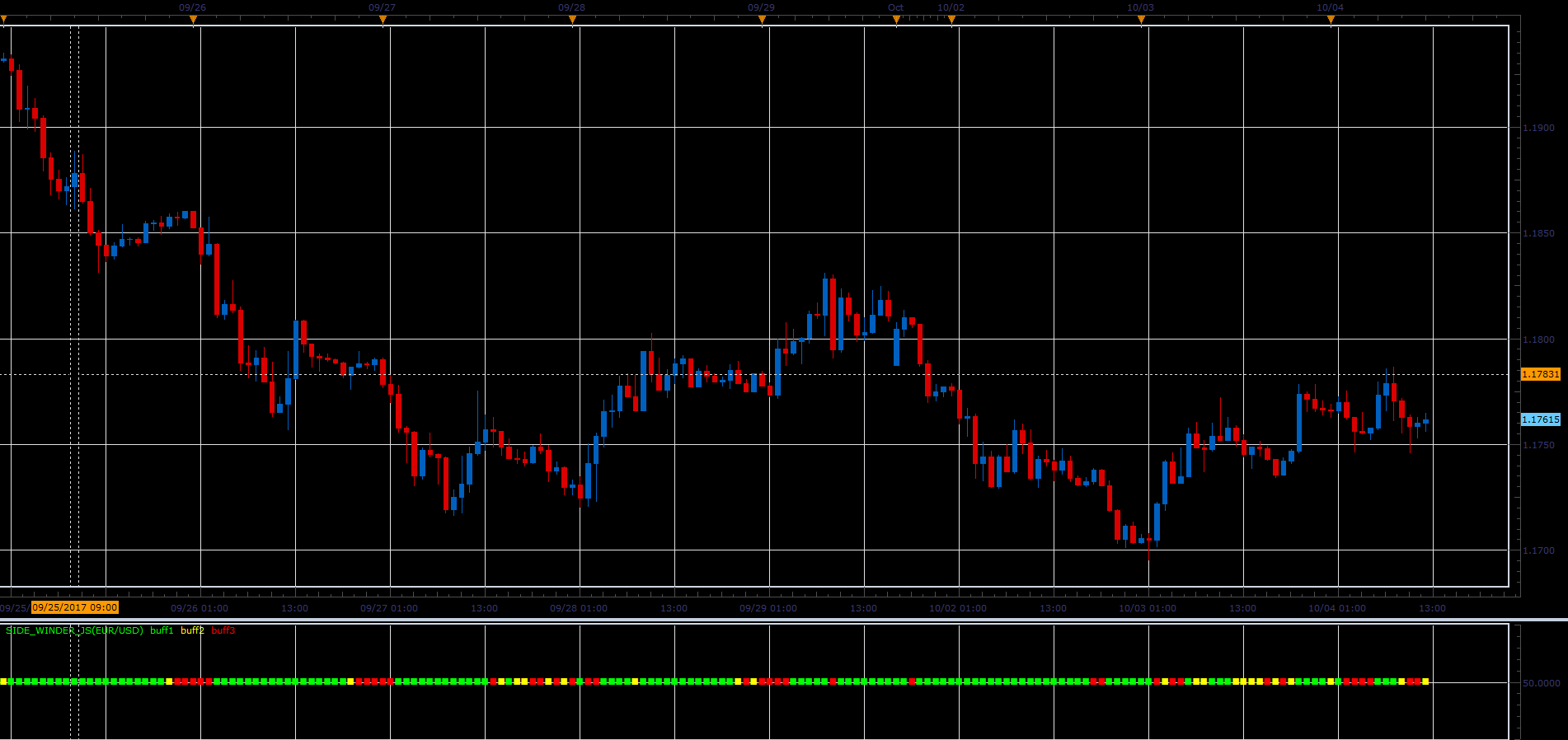
Task: Click the 10/02 01:00 time axis label
Action: click(958, 608)
